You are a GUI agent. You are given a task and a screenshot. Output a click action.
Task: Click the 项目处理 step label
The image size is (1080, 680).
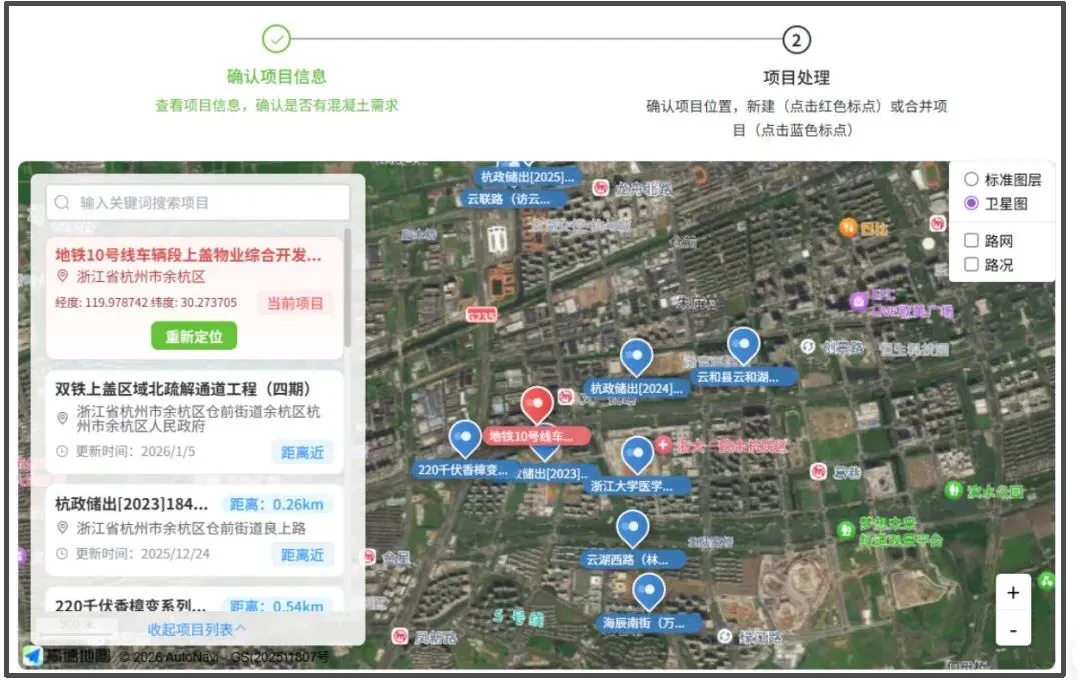(x=796, y=78)
